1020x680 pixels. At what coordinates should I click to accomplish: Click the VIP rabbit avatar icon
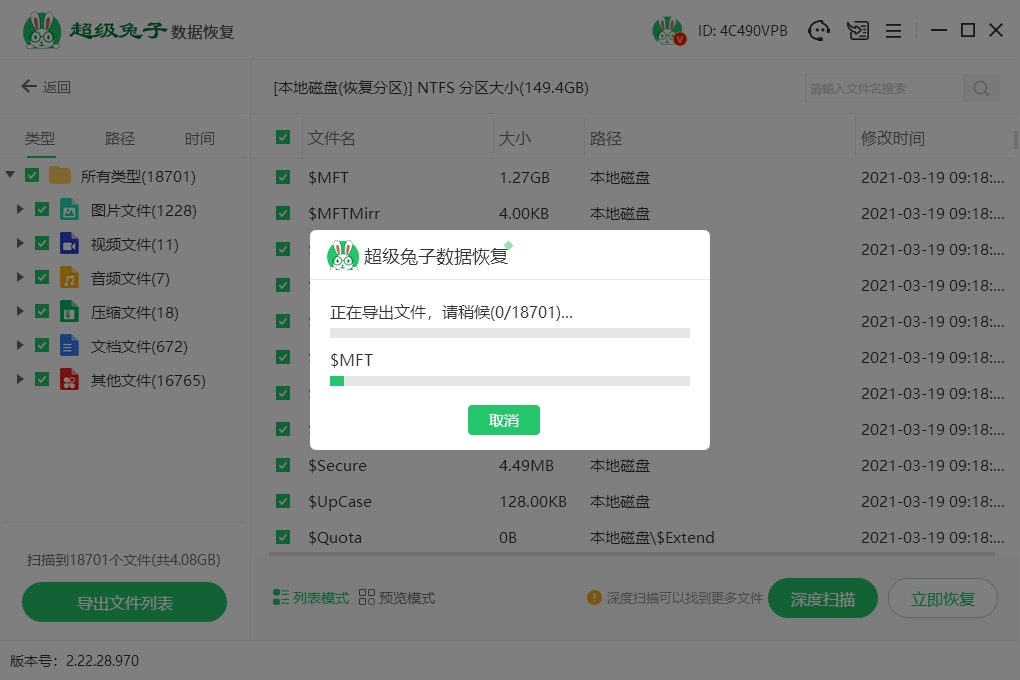pyautogui.click(x=668, y=31)
